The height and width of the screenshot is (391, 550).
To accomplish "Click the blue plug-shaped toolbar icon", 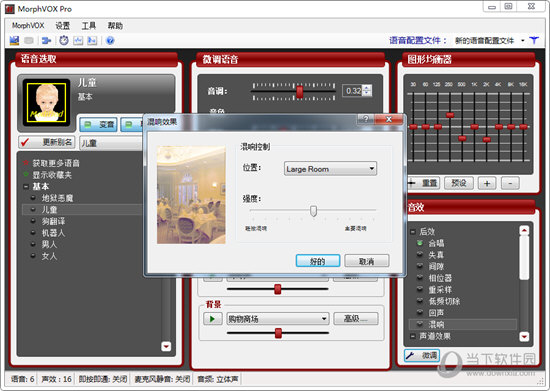I will click(46, 41).
